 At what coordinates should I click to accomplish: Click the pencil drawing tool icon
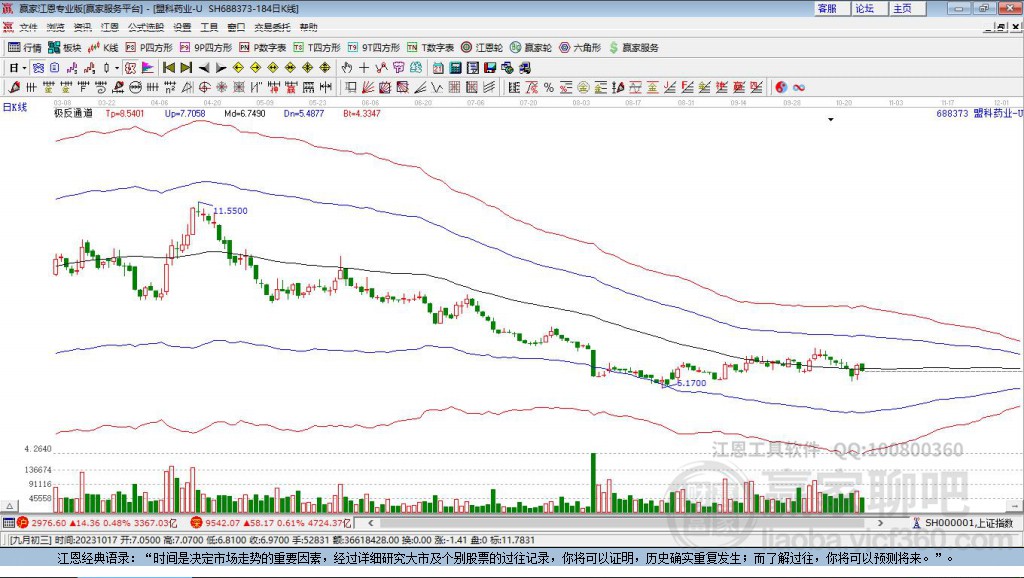[14, 88]
